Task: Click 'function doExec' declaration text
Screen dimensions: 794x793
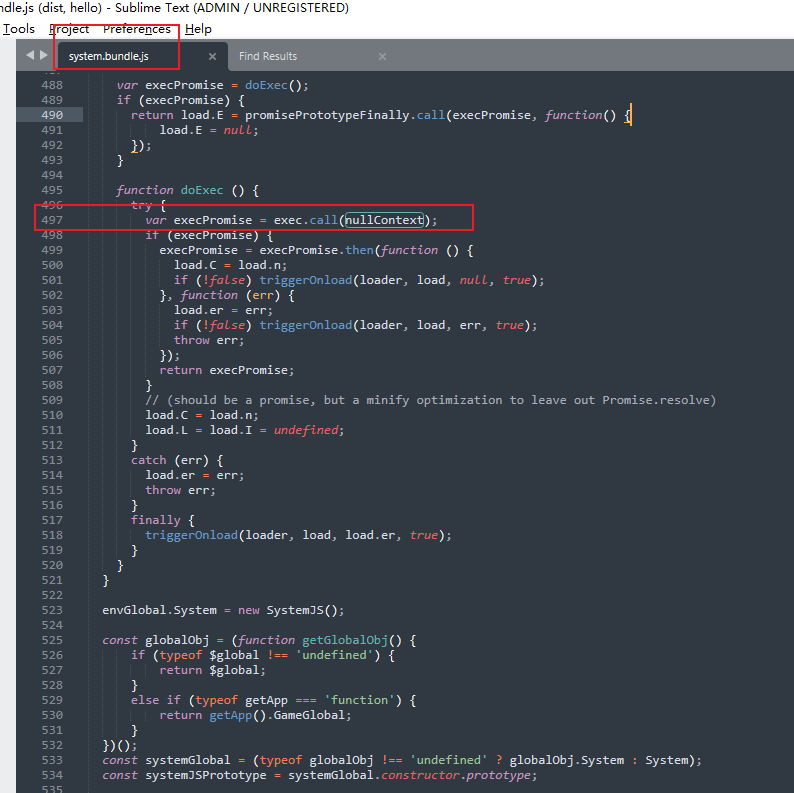Action: pyautogui.click(x=170, y=190)
